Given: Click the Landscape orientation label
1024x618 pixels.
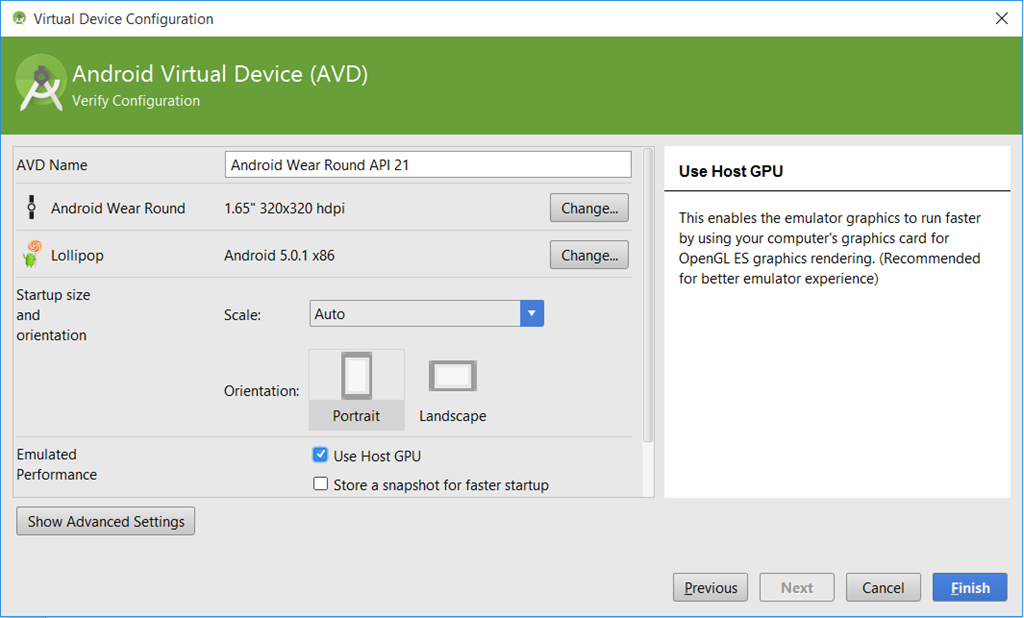Looking at the screenshot, I should point(453,416).
